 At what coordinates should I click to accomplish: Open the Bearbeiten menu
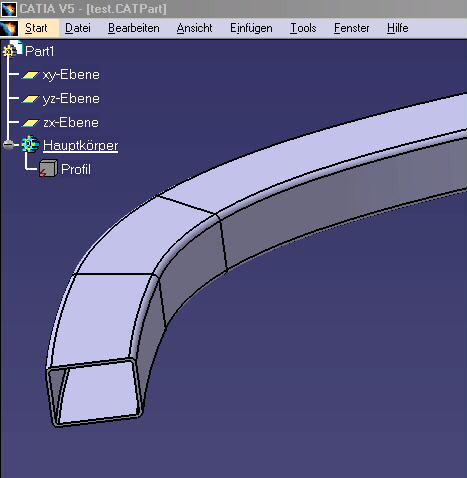pyautogui.click(x=134, y=28)
